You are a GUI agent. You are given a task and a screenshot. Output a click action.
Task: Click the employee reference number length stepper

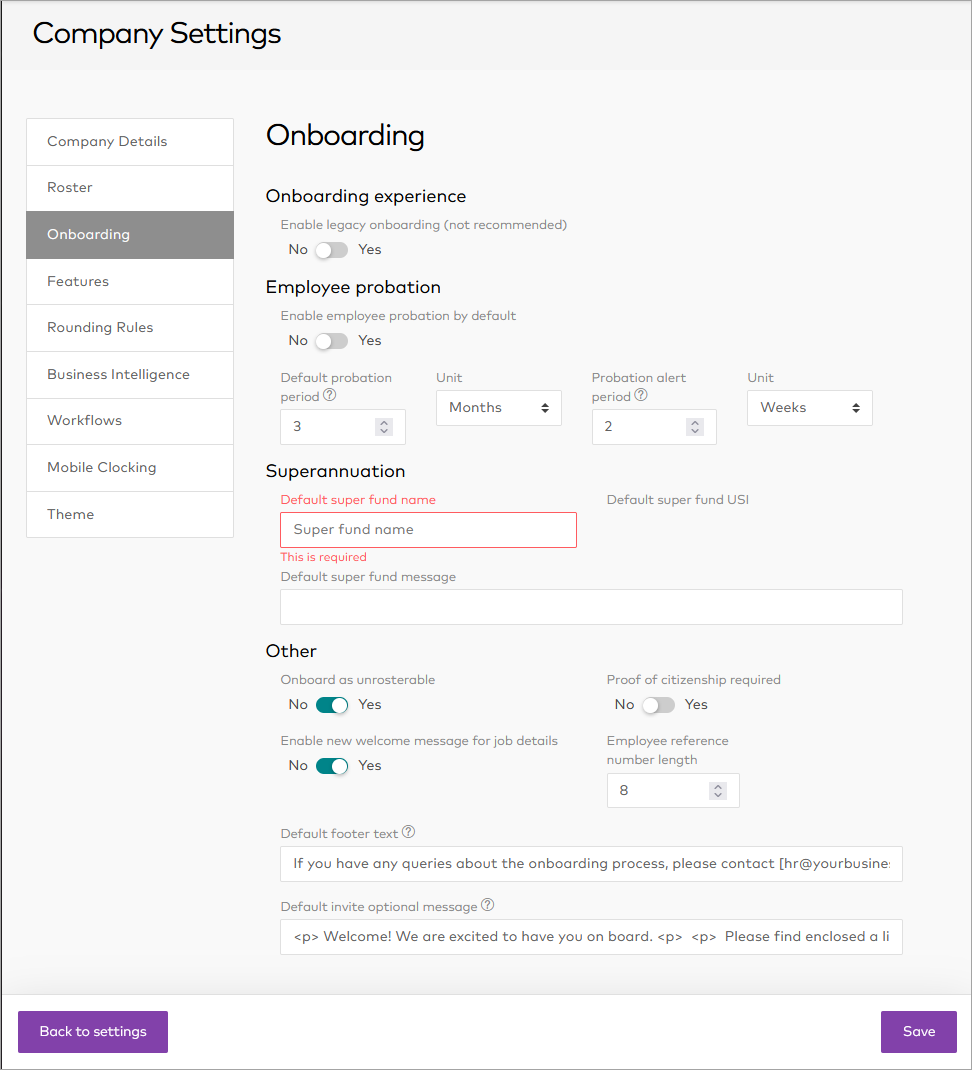tap(717, 791)
